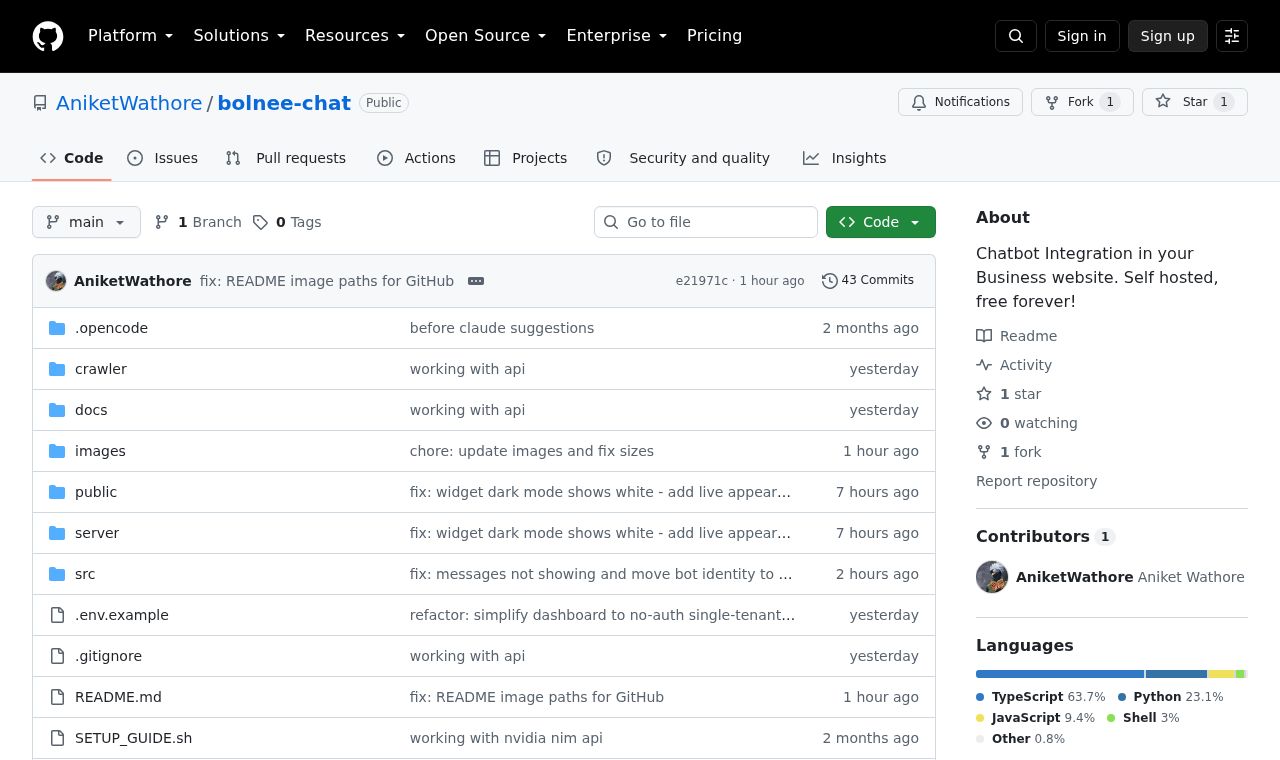Open bolnee-chat repository link

point(284,103)
